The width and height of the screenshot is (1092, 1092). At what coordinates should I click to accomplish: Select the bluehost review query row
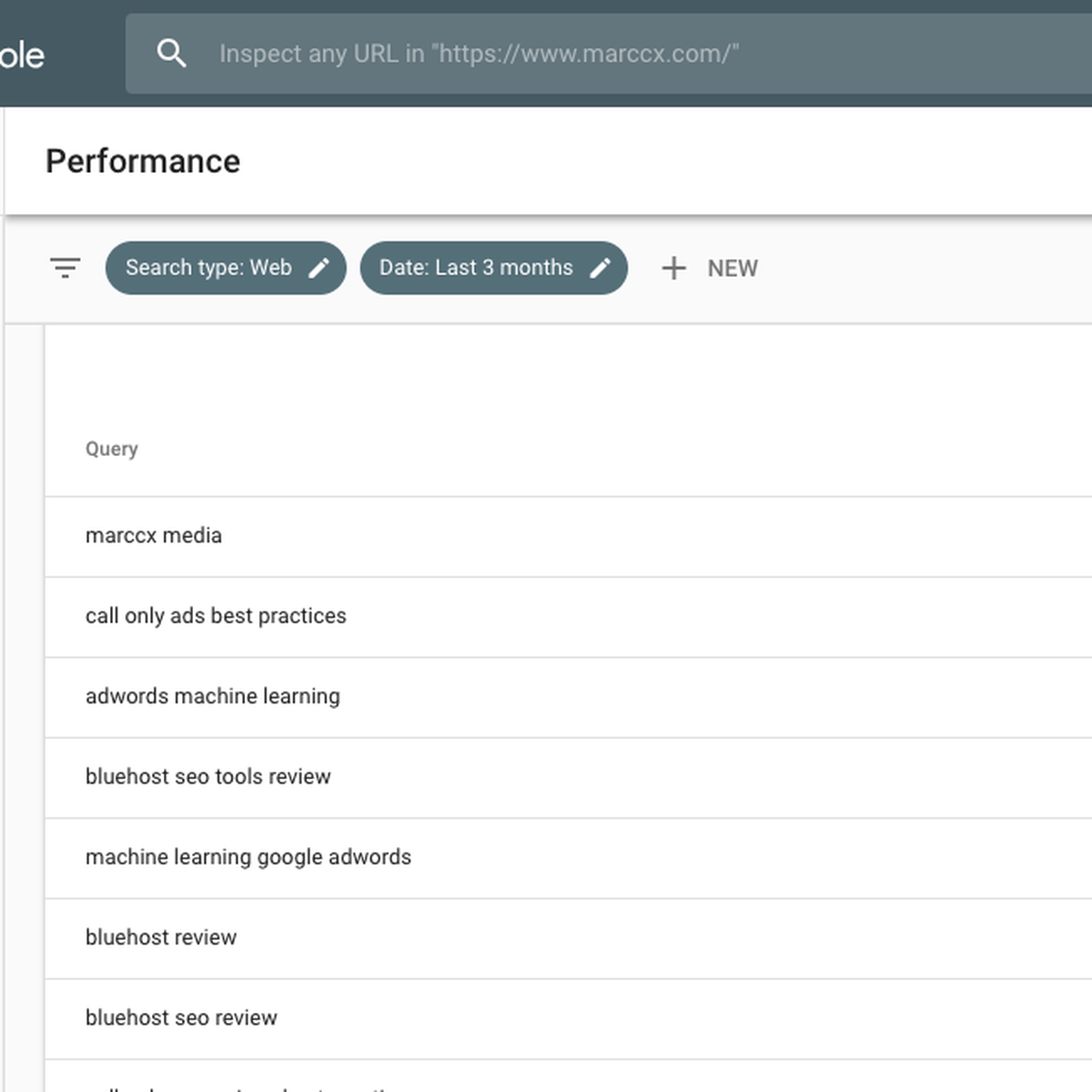tap(569, 938)
